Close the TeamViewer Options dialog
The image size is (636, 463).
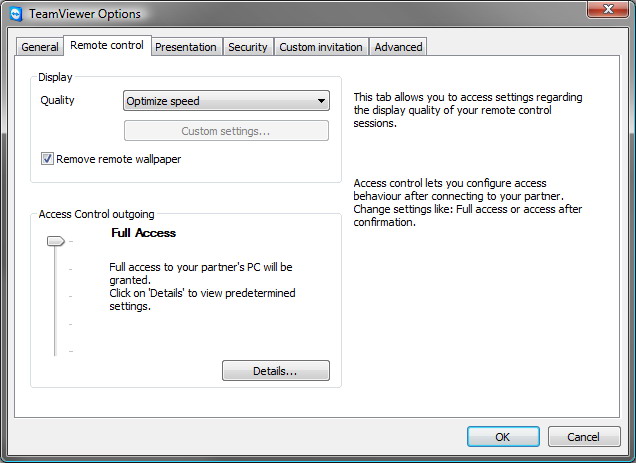pyautogui.click(x=608, y=9)
